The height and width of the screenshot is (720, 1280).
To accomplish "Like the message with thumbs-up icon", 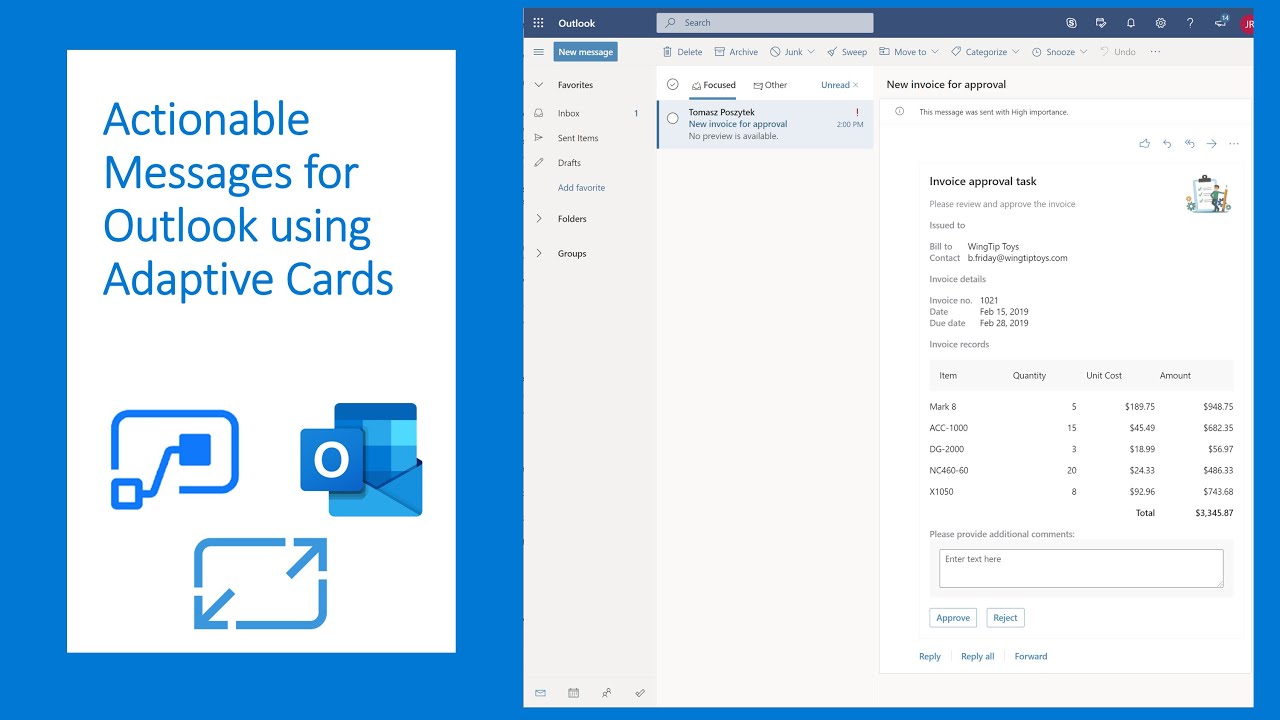I will [1145, 144].
